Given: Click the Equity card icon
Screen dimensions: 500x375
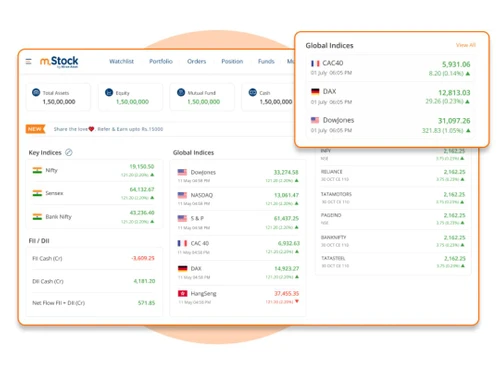Looking at the screenshot, I should coord(109,92).
